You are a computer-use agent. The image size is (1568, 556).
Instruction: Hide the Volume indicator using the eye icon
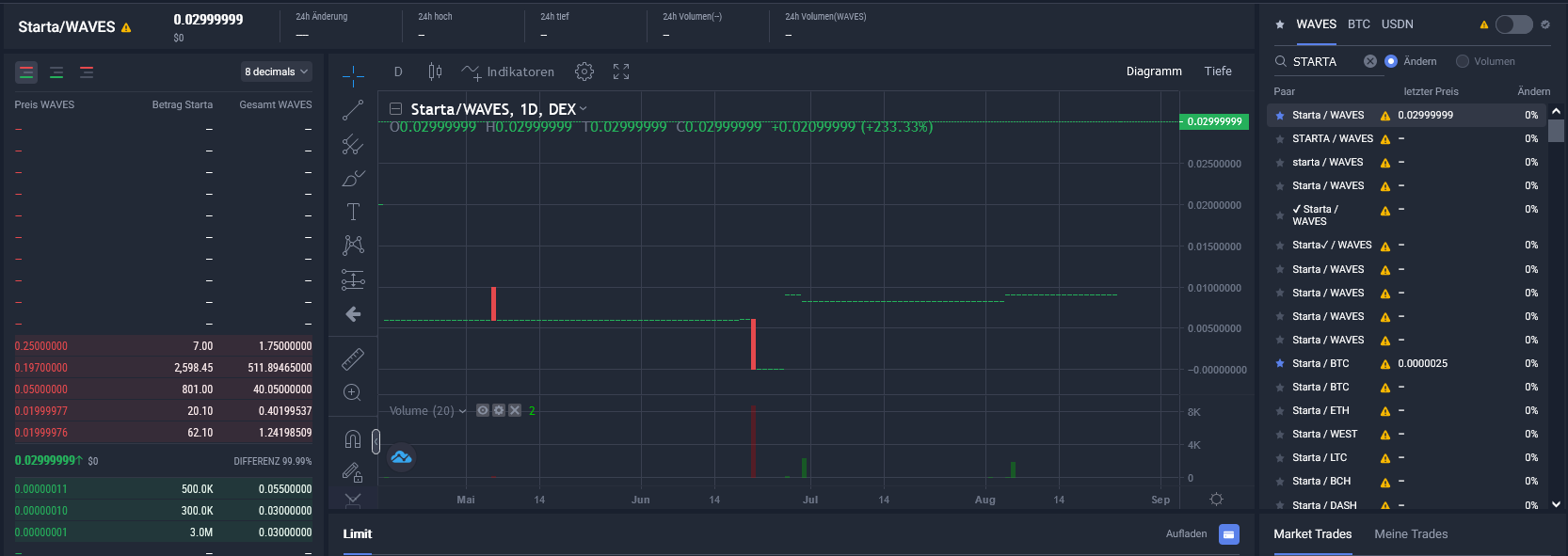click(x=483, y=410)
